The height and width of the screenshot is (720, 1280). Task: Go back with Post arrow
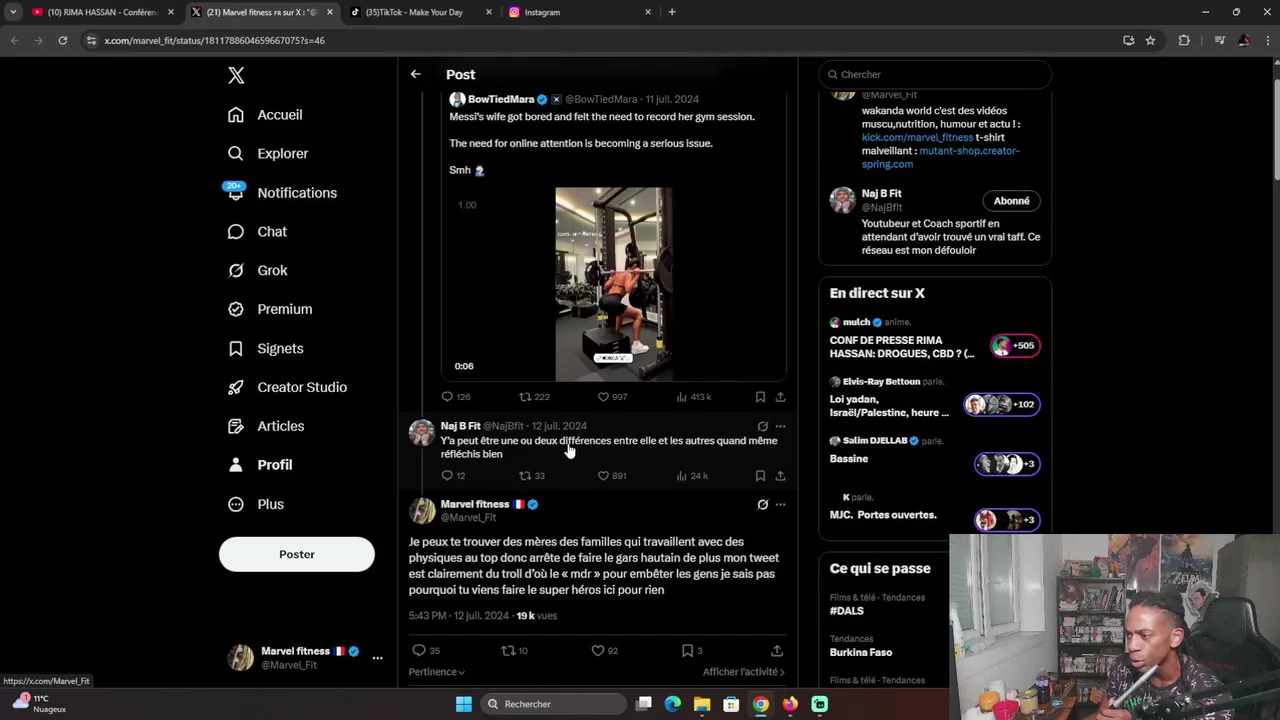[x=415, y=74]
